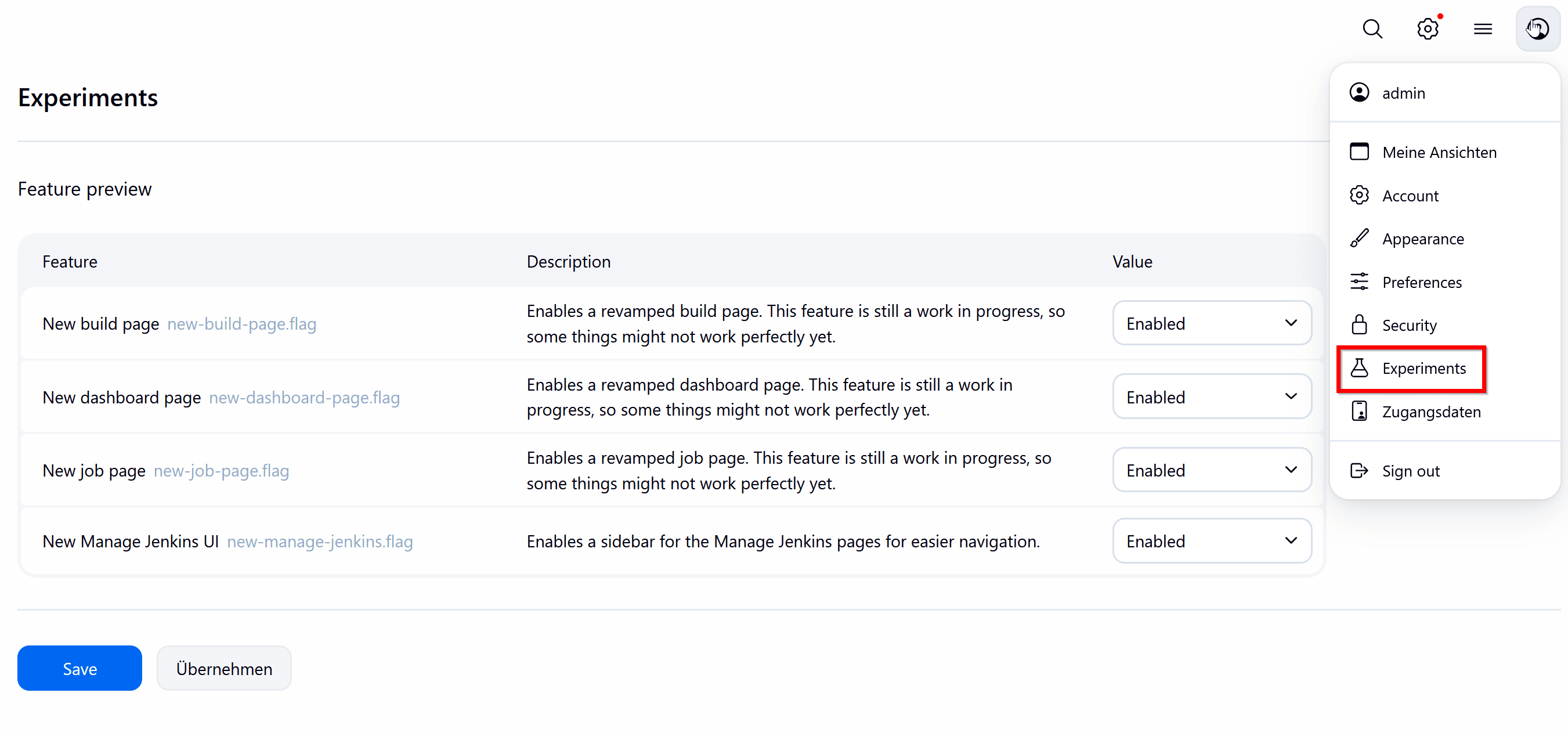Choose admin entry at top of menu
This screenshot has height=736, width=1568.
pos(1403,92)
